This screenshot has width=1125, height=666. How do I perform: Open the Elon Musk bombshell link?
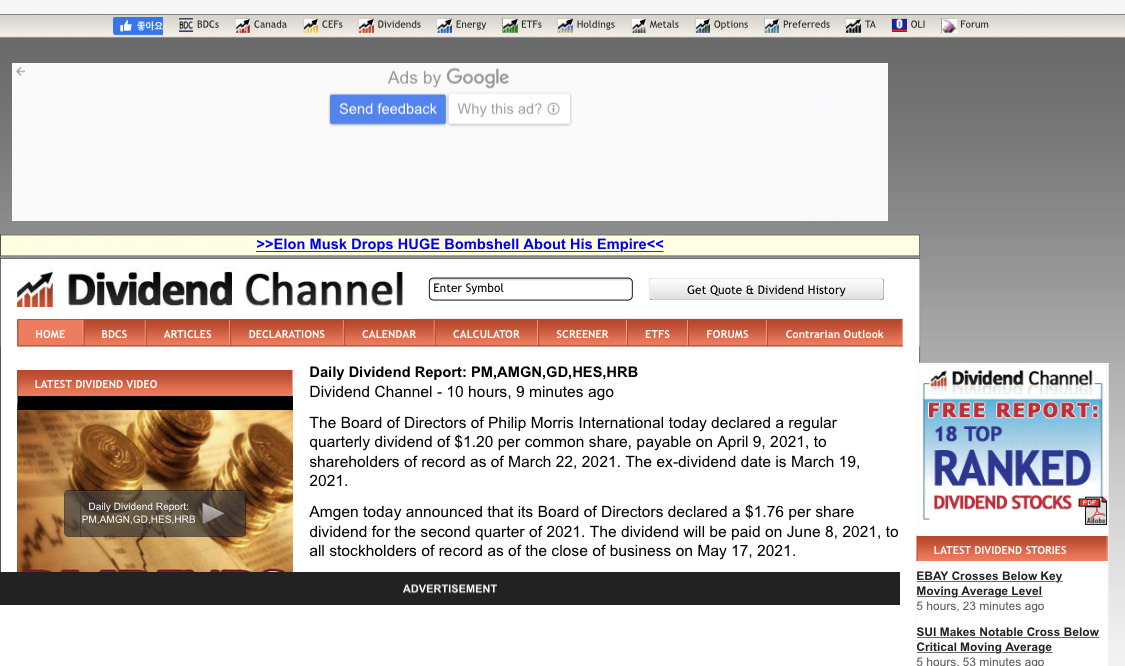(460, 244)
